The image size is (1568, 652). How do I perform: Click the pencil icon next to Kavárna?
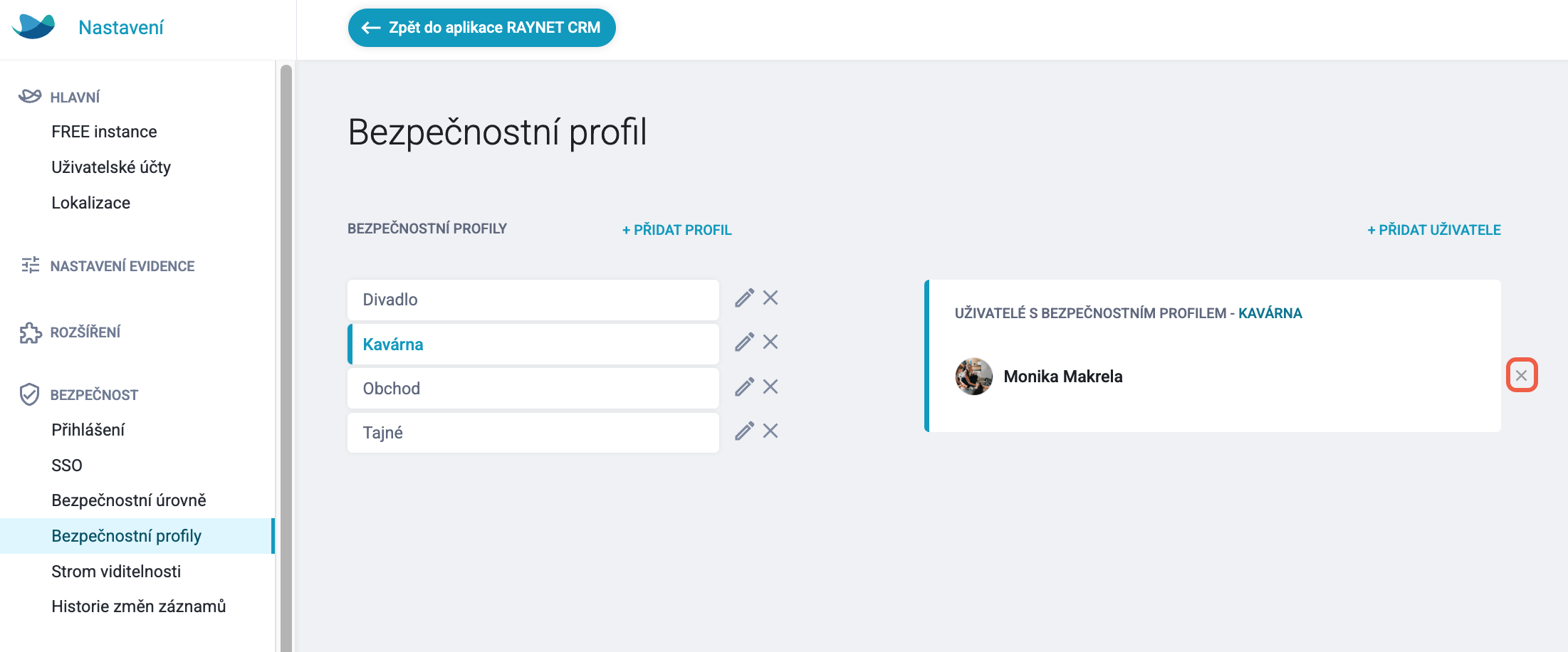tap(744, 342)
